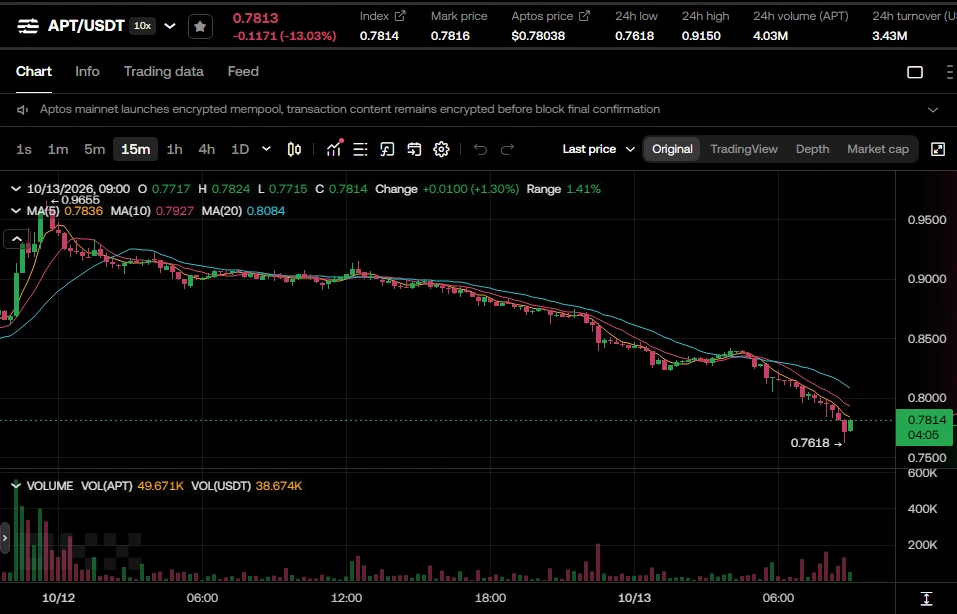Click the list lines toolbar icon

360,149
